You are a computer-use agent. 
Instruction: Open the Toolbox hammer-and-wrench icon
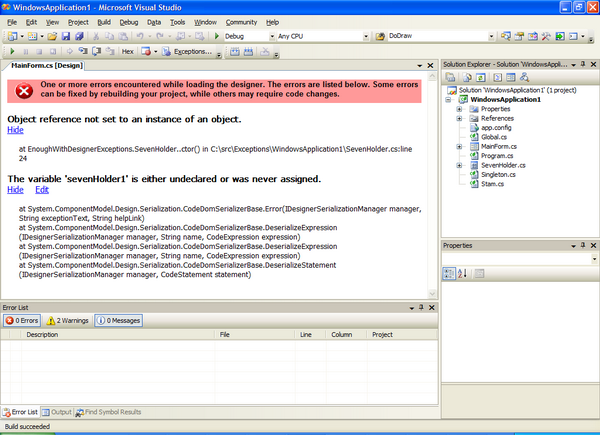click(x=546, y=36)
